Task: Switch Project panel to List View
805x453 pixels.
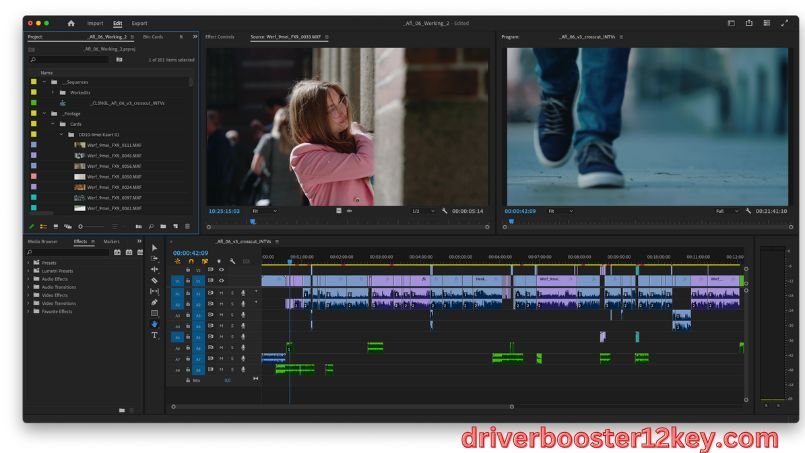Action: 43,226
